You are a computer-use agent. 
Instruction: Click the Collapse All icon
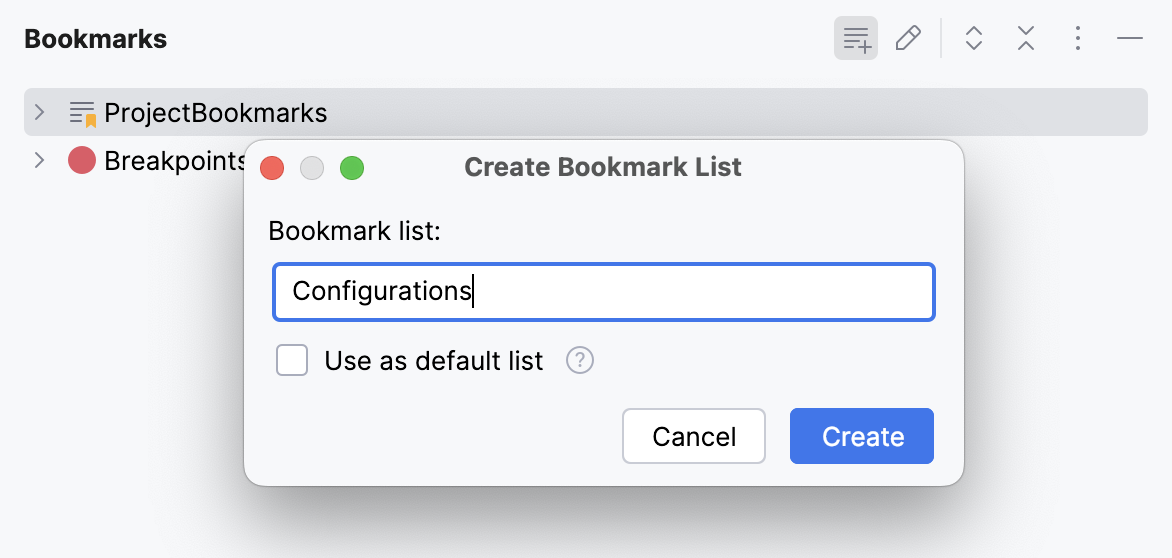pos(1026,39)
